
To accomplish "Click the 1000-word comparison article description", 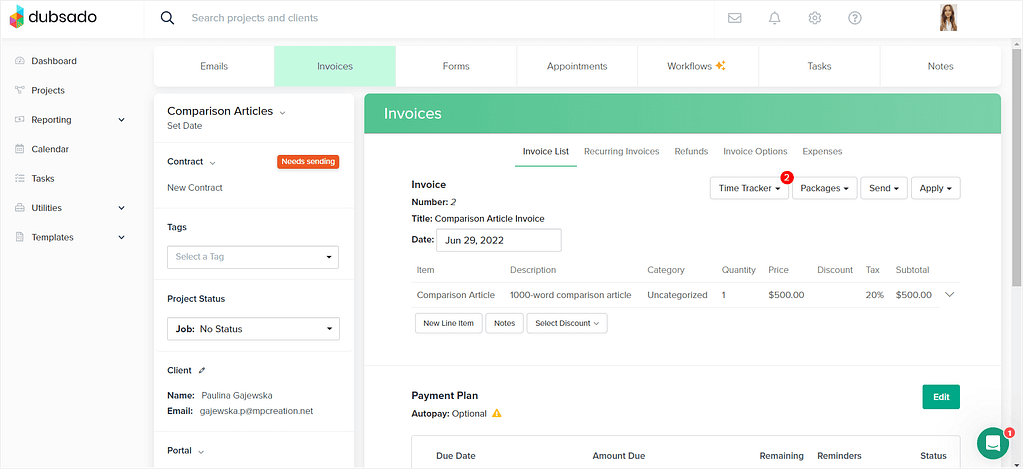I will pyautogui.click(x=571, y=295).
